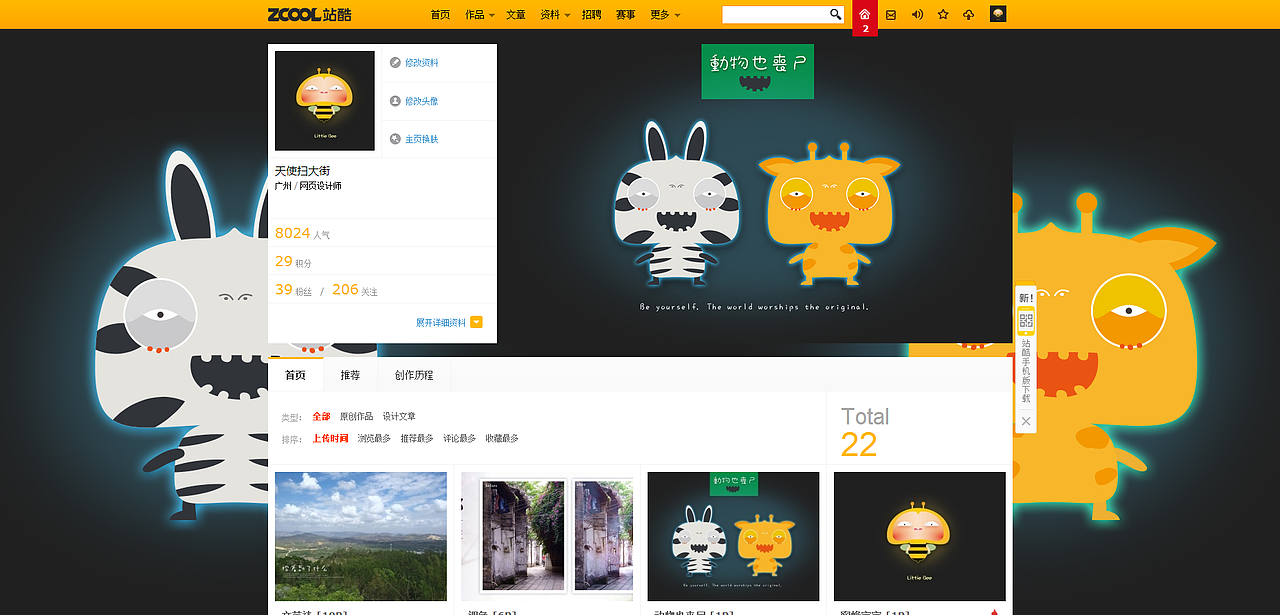
Task: Click the 8024 人气 count
Action: (x=302, y=233)
